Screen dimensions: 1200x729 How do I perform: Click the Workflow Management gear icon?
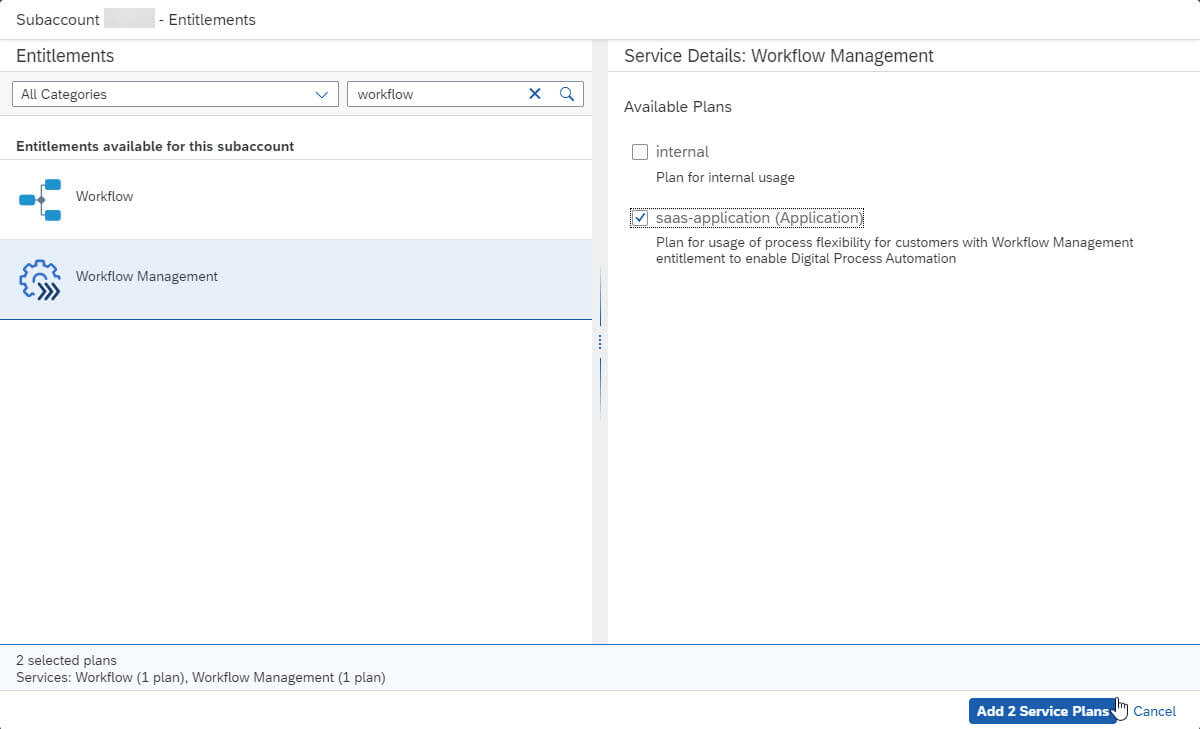(x=40, y=279)
